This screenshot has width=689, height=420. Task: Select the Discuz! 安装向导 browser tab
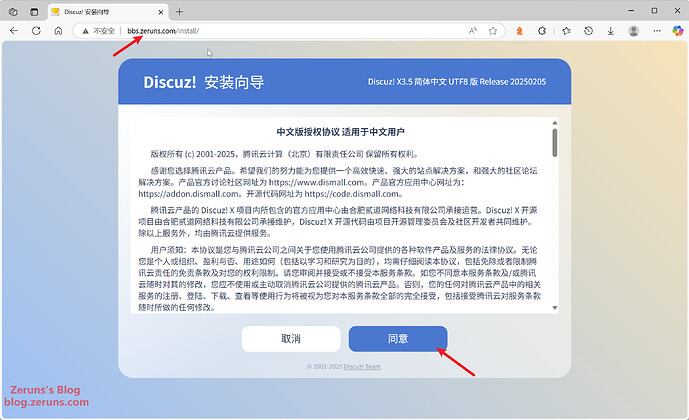coord(108,12)
